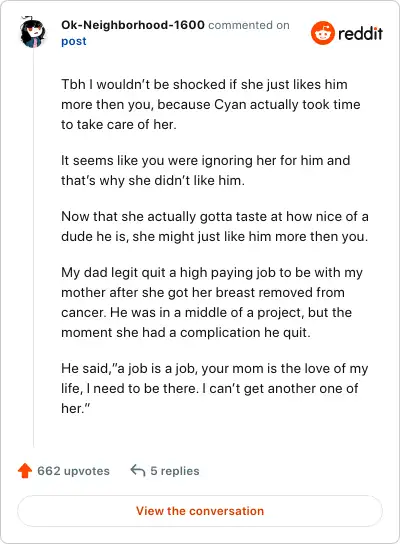This screenshot has height=544, width=400.
Task: Click the paragraph starting "Tbh I wouldn't be shocked"
Action: tap(211, 104)
